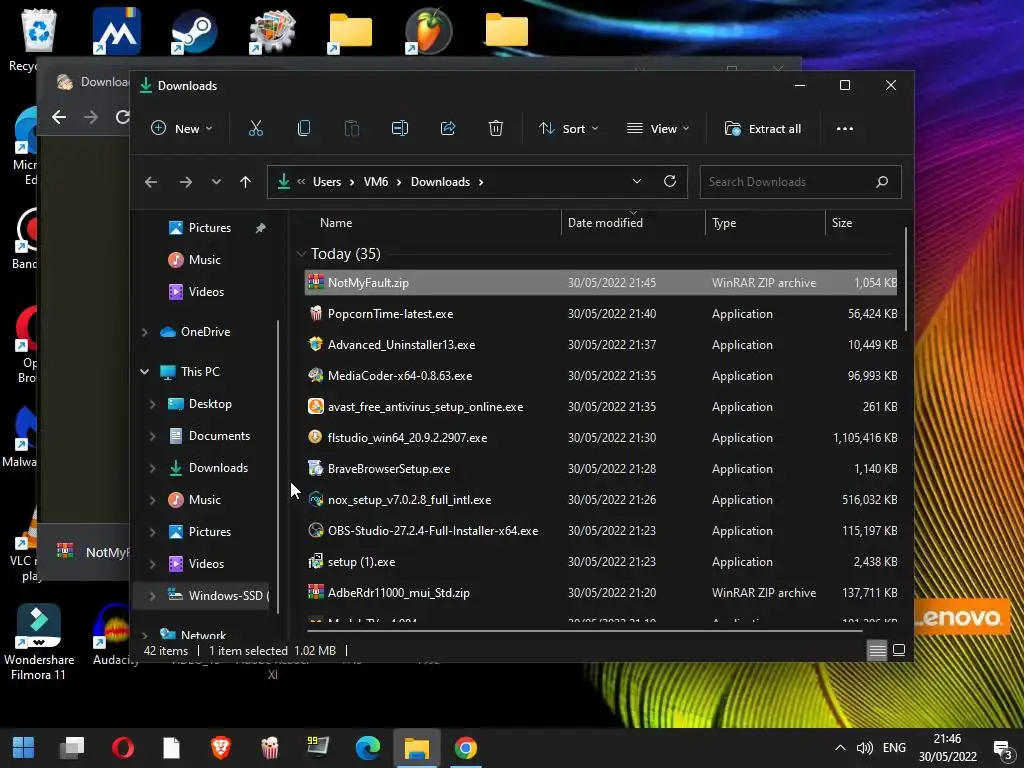1024x768 pixels.
Task: Sort by Size column header
Action: point(842,223)
